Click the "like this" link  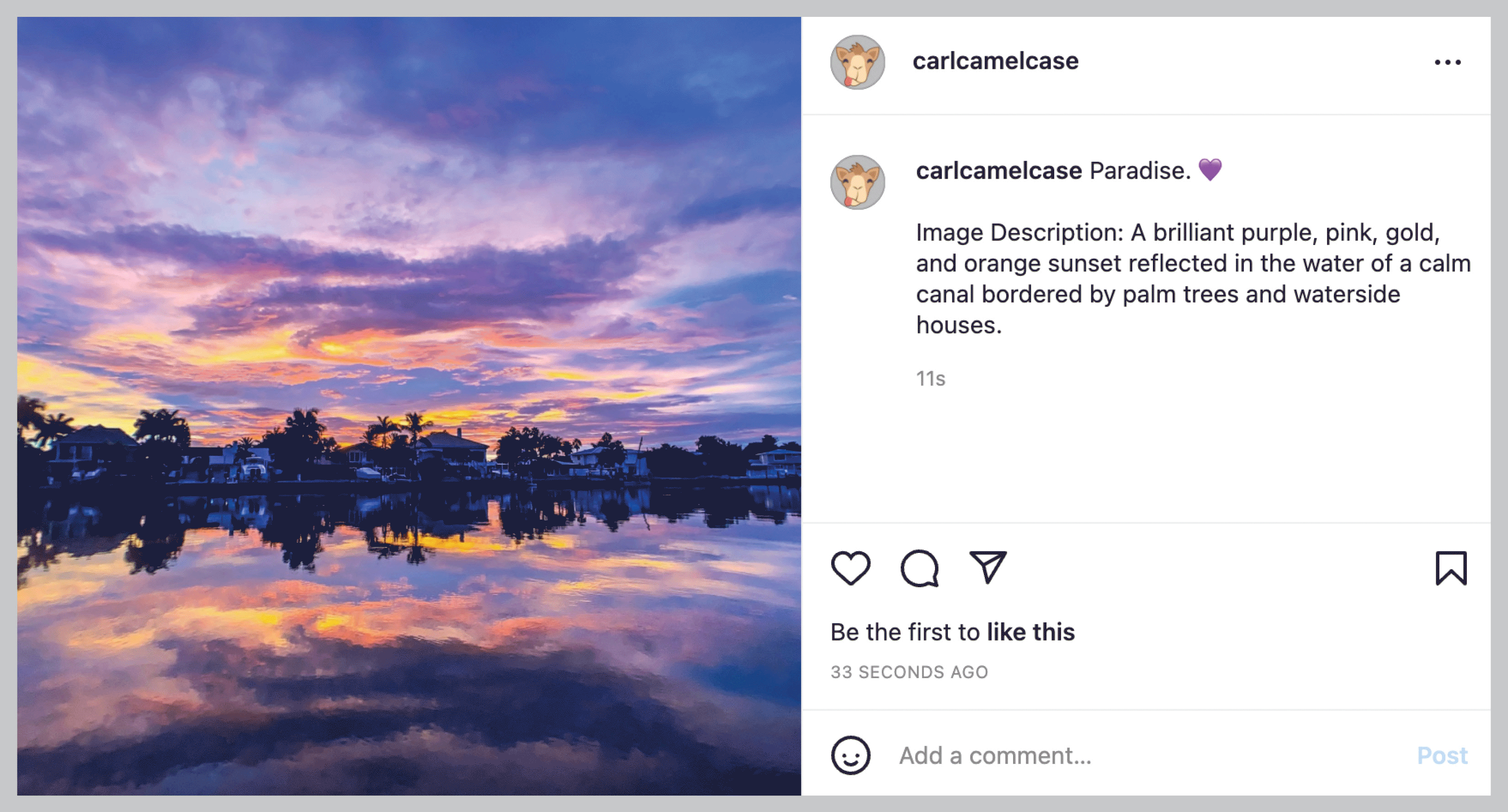pos(1030,632)
